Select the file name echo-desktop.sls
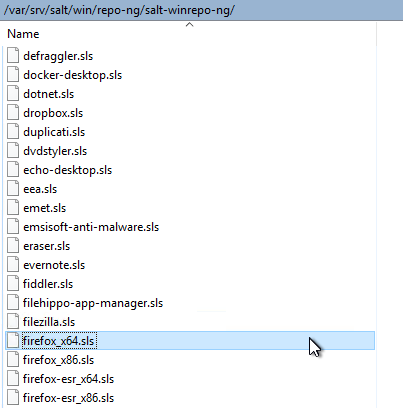This screenshot has width=403, height=408. coord(68,170)
